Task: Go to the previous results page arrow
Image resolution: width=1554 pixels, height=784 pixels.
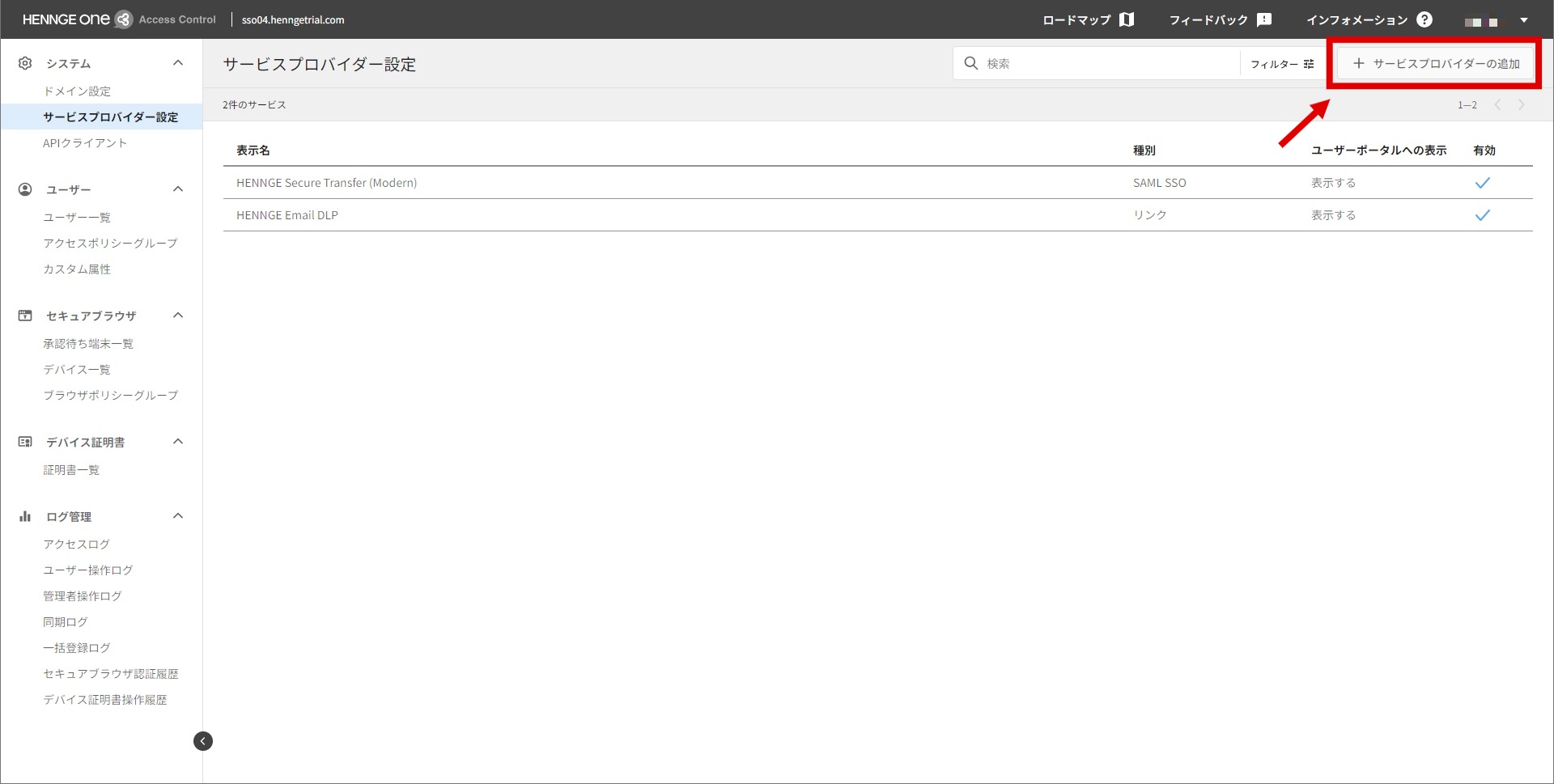Action: pyautogui.click(x=1497, y=104)
